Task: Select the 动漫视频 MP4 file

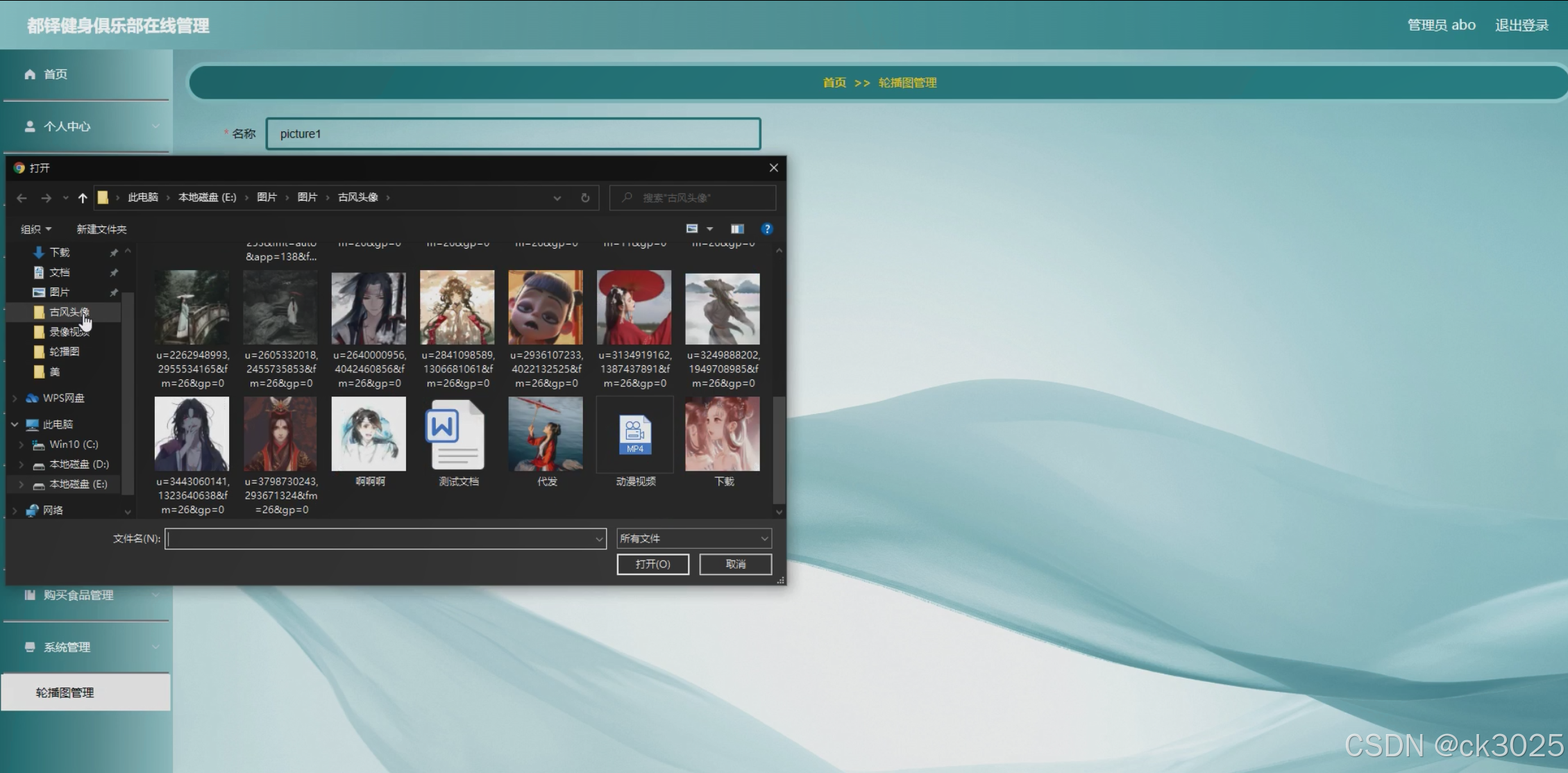Action: [x=634, y=435]
